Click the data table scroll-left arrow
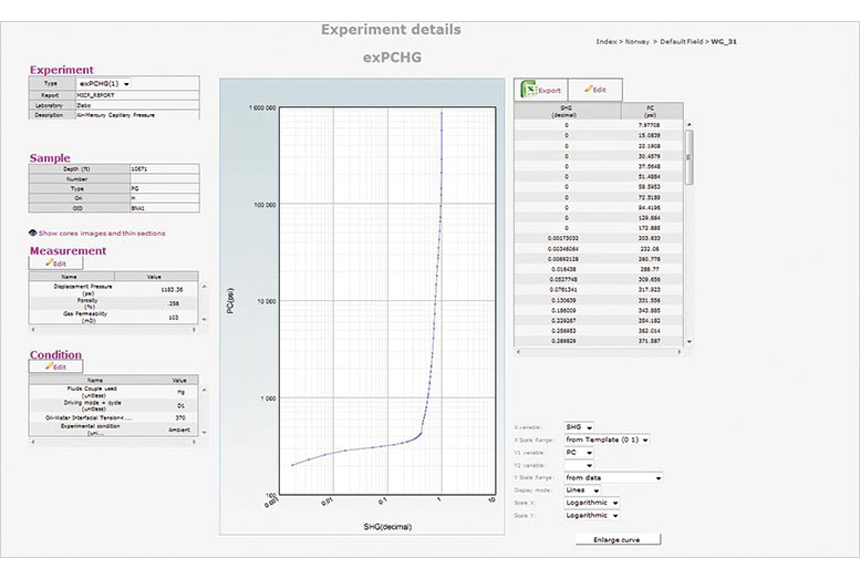The image size is (860, 580). 518,352
